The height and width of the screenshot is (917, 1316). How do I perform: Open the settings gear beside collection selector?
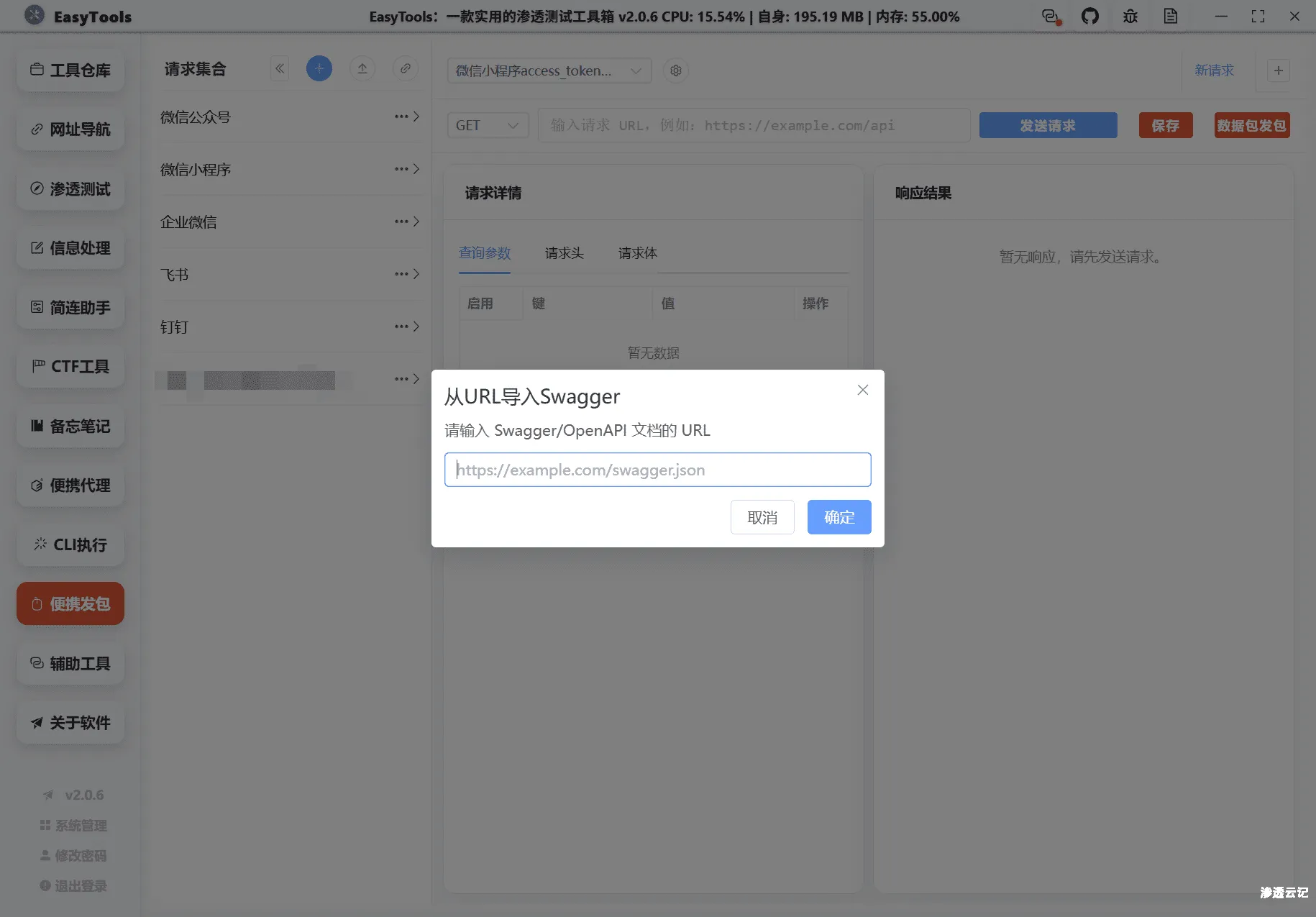675,70
